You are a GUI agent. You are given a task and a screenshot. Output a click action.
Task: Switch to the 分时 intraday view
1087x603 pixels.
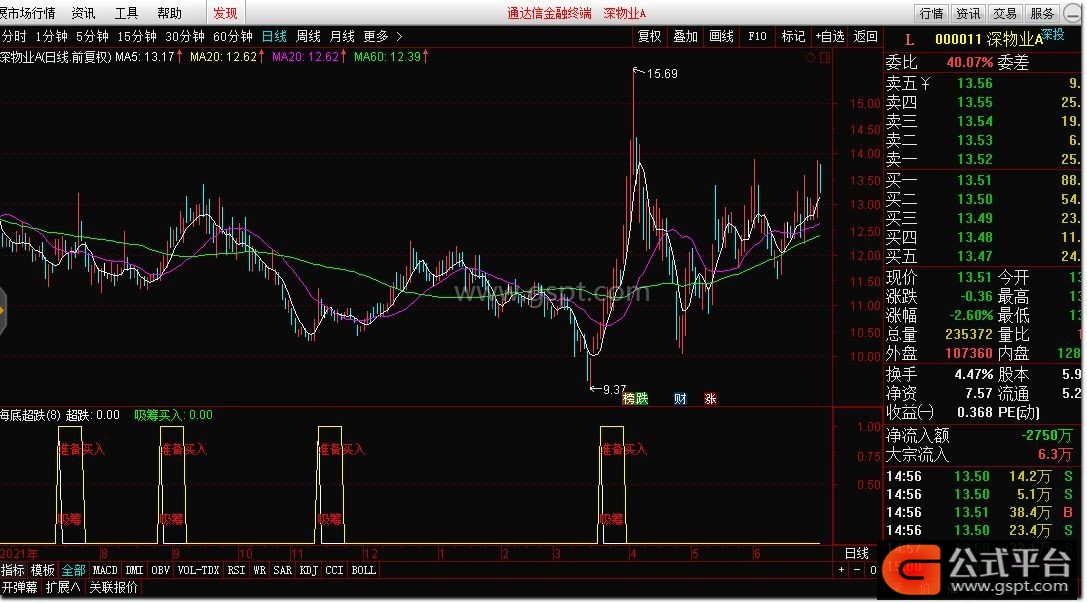pyautogui.click(x=14, y=36)
